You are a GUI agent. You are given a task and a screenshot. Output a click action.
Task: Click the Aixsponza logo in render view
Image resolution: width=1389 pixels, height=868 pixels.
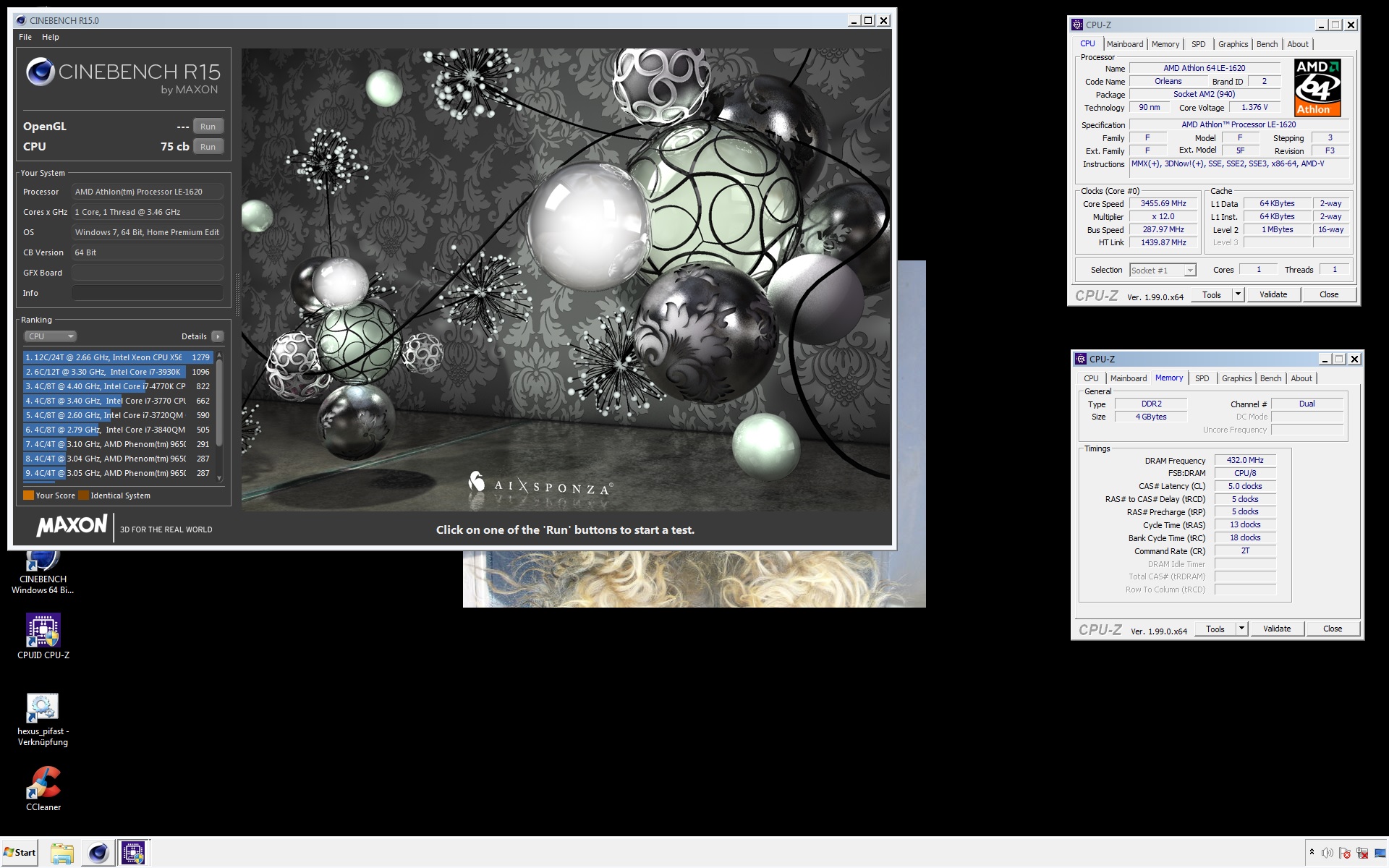tap(541, 485)
